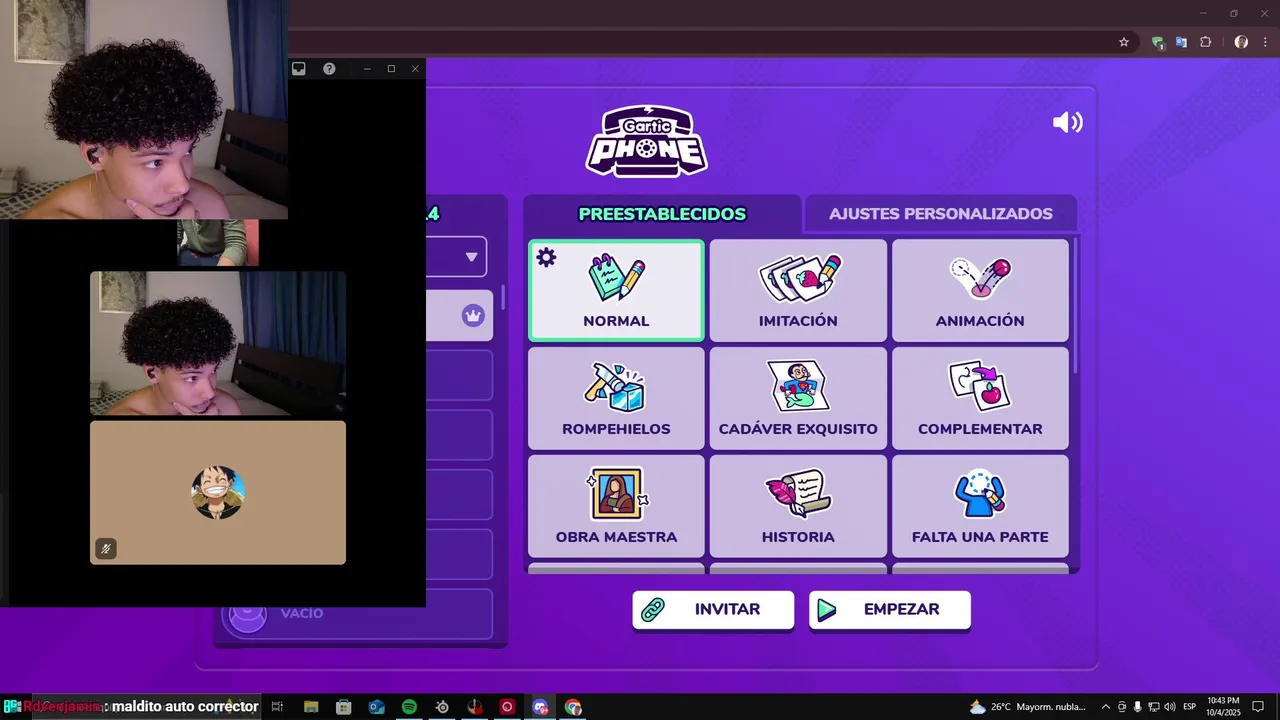1280x720 pixels.
Task: Select the Luffy avatar participant tile
Action: (x=218, y=492)
